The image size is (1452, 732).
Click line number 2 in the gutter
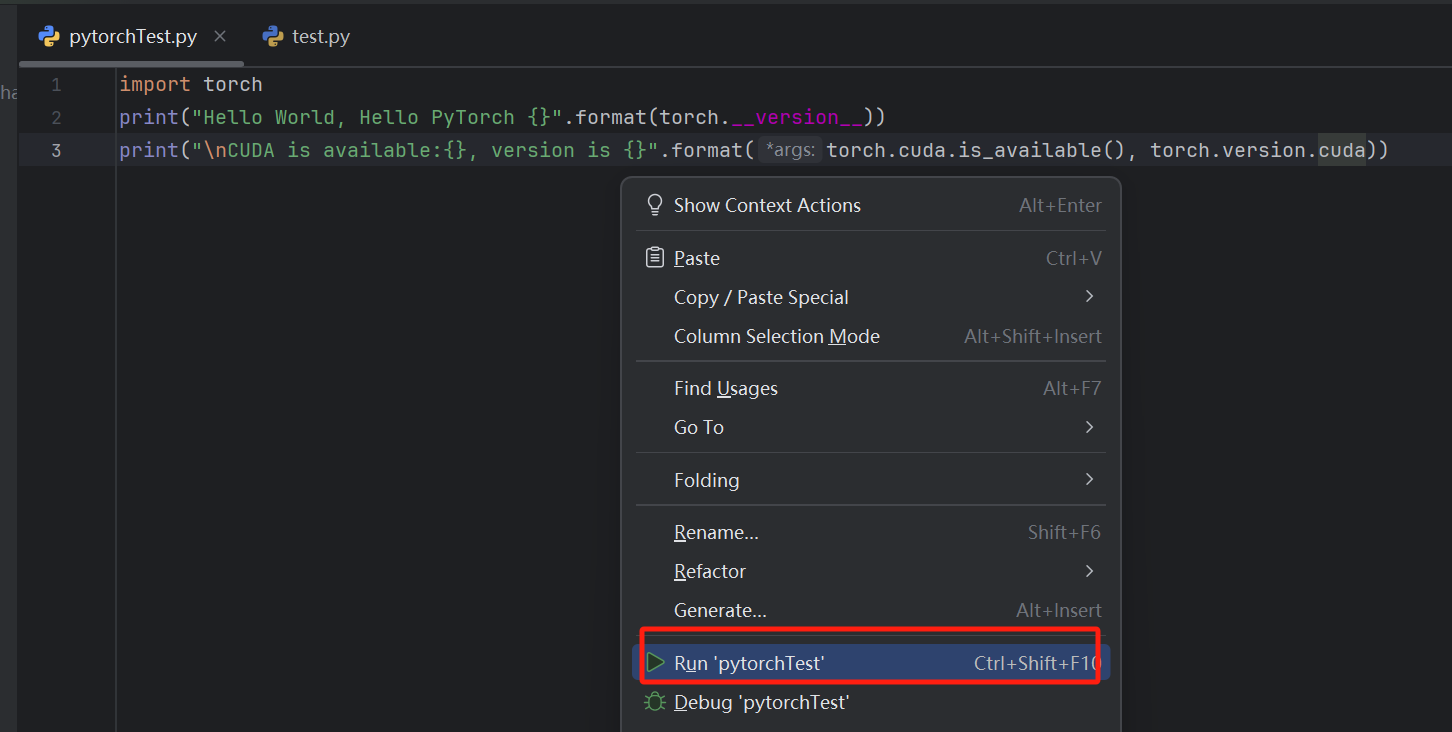56,118
